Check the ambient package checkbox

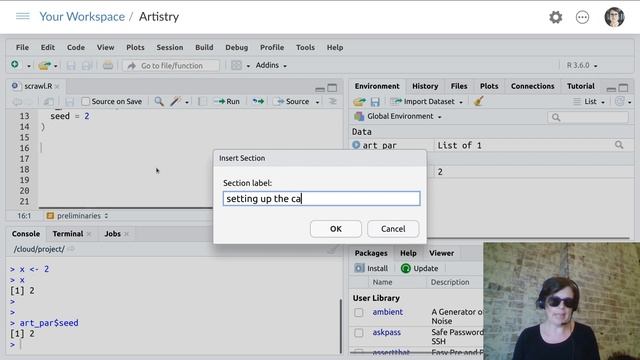coord(358,312)
